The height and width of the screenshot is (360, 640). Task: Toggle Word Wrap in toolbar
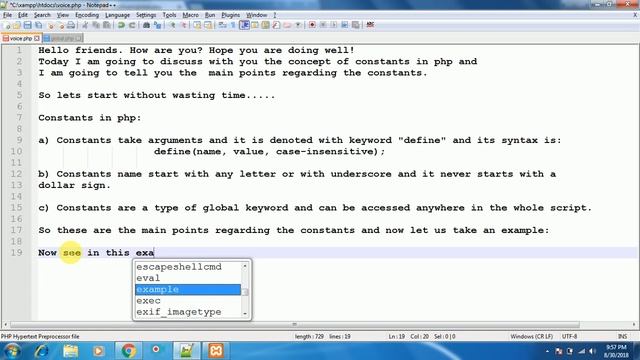[222, 25]
